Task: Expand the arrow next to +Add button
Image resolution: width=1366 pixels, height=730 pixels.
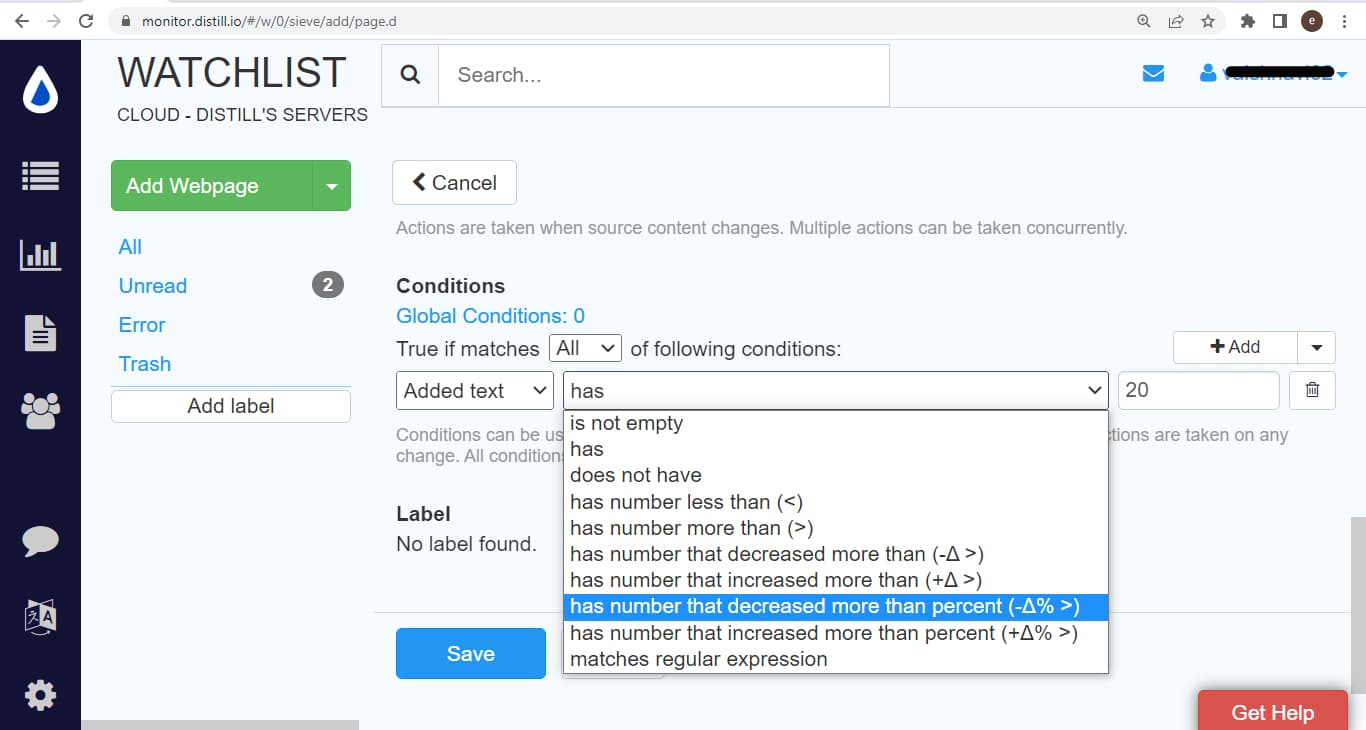Action: coord(1316,347)
